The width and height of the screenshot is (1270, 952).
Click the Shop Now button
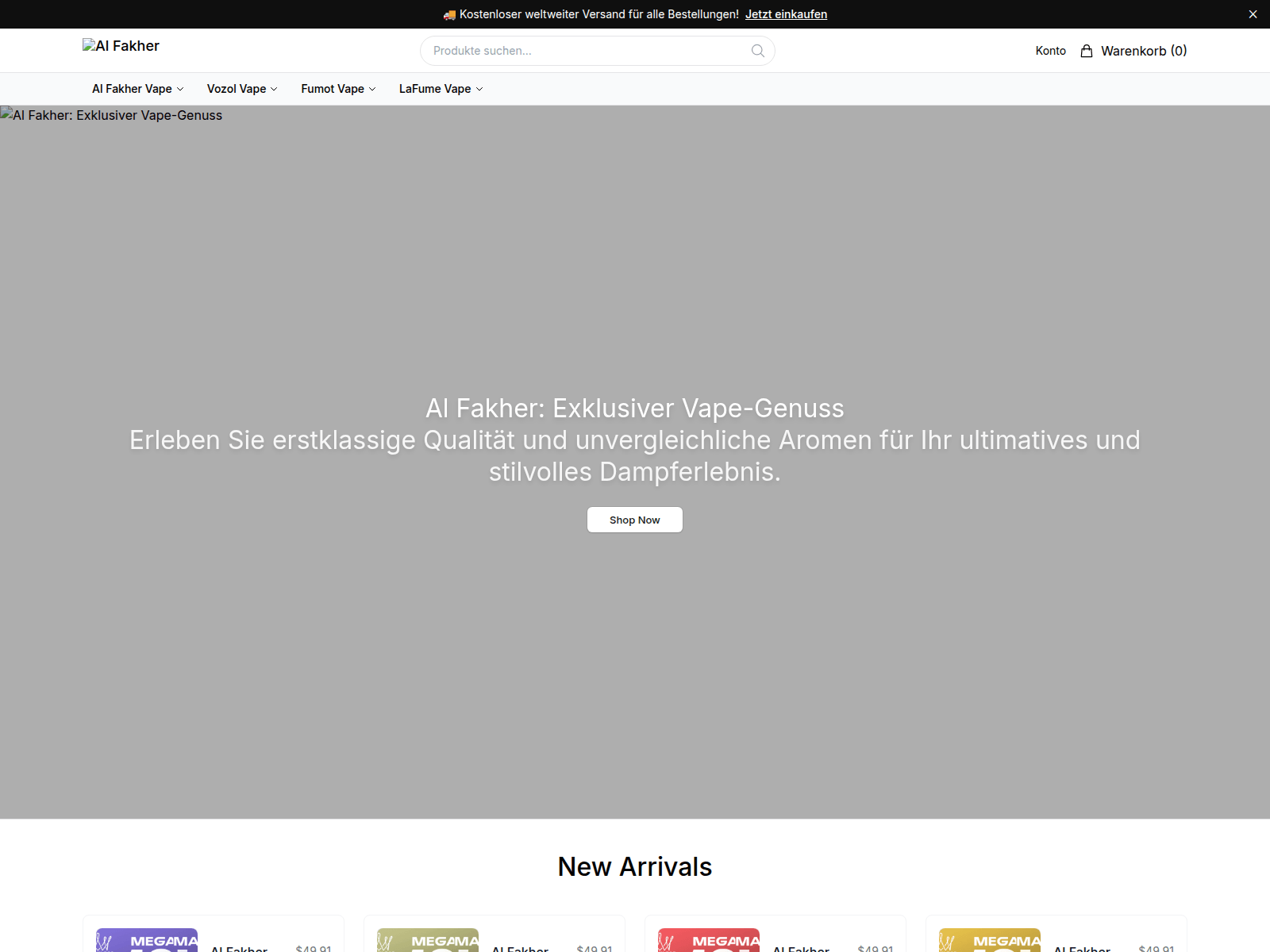point(635,520)
